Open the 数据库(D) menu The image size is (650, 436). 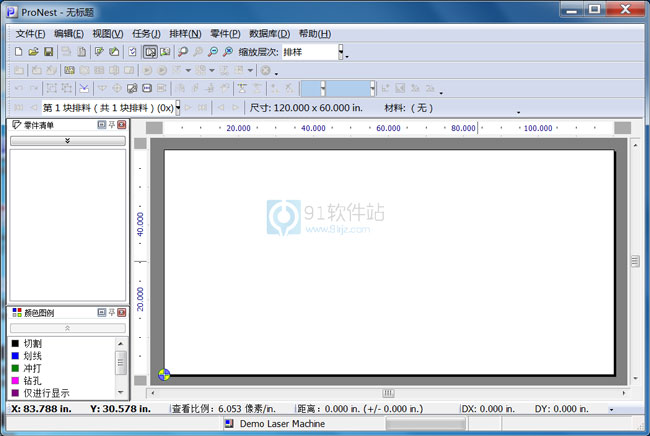coord(269,34)
